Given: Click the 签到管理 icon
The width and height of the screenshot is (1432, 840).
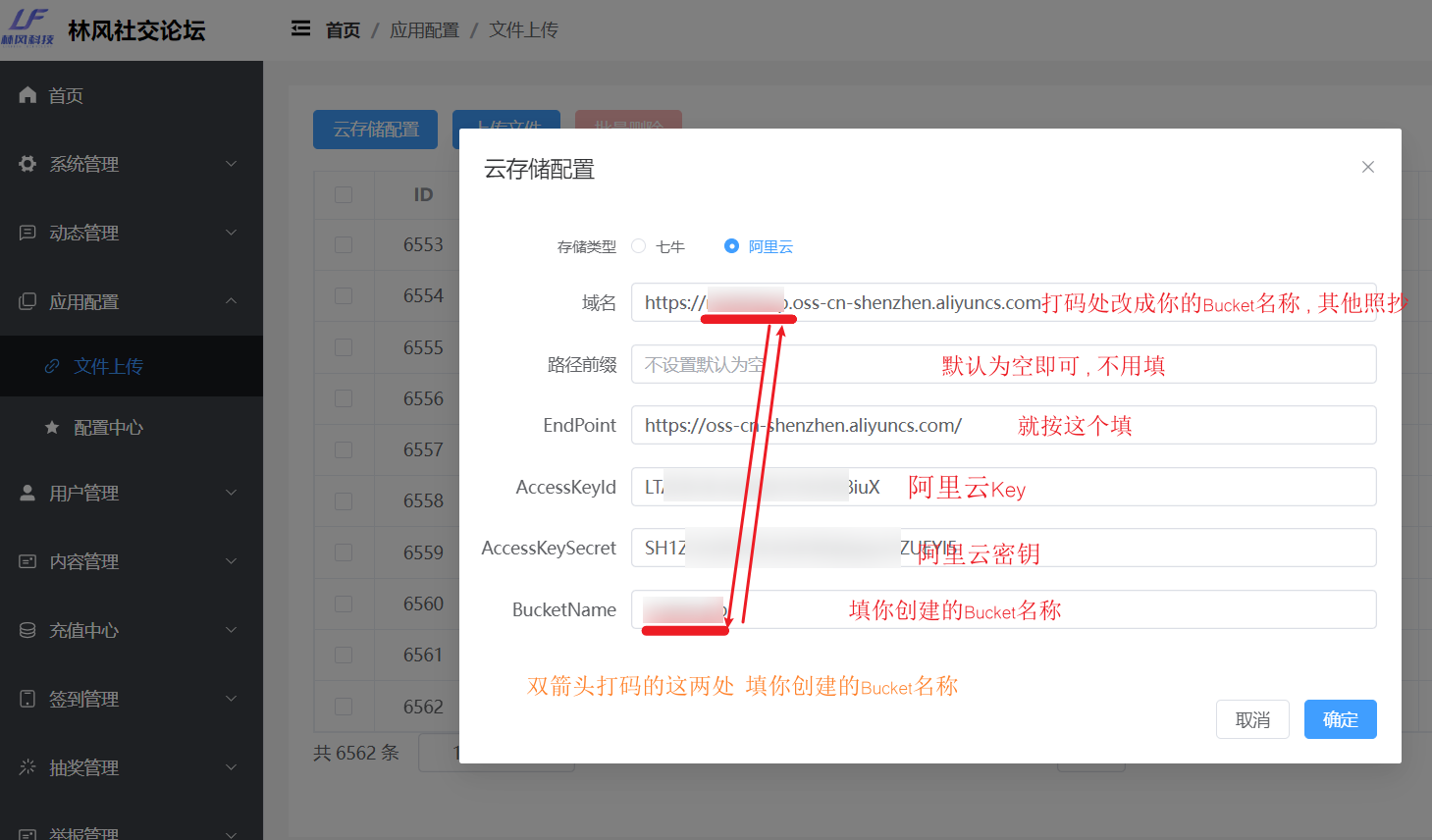Looking at the screenshot, I should (27, 699).
